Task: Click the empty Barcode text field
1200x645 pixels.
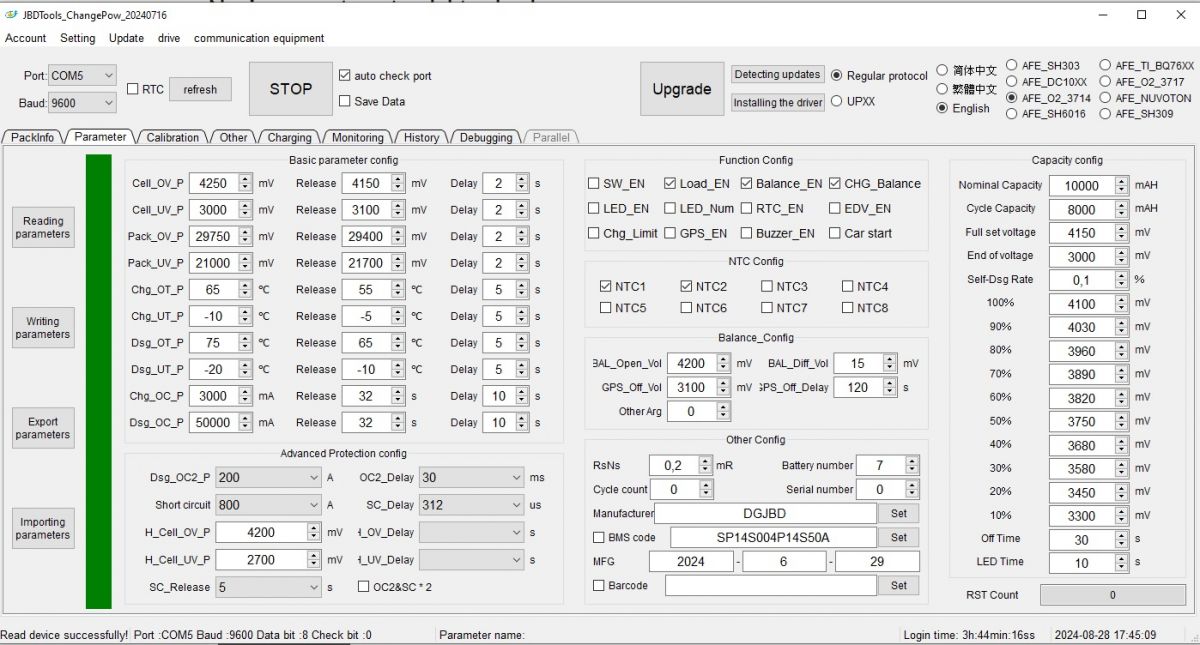Action: tap(770, 586)
